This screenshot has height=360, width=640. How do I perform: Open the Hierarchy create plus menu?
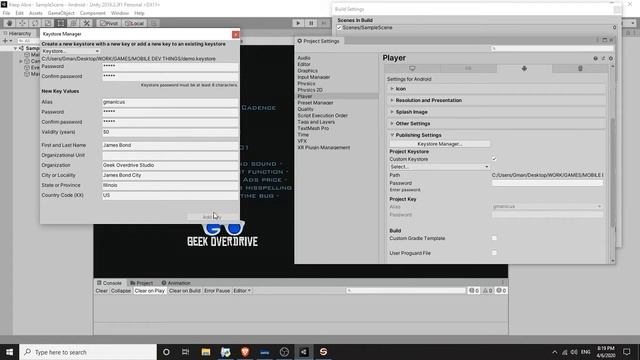[x=7, y=41]
